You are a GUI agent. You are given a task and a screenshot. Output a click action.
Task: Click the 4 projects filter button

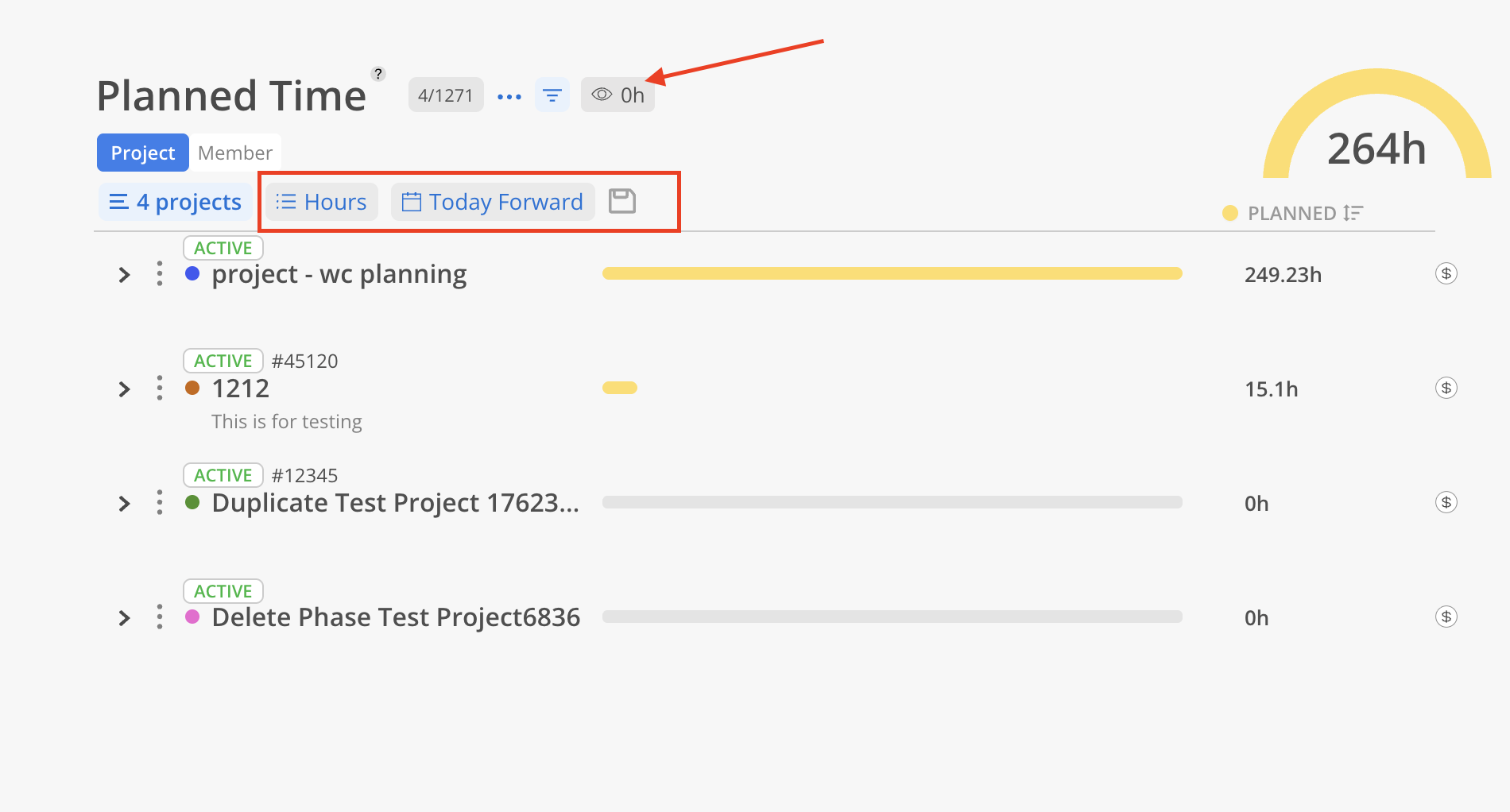point(176,202)
